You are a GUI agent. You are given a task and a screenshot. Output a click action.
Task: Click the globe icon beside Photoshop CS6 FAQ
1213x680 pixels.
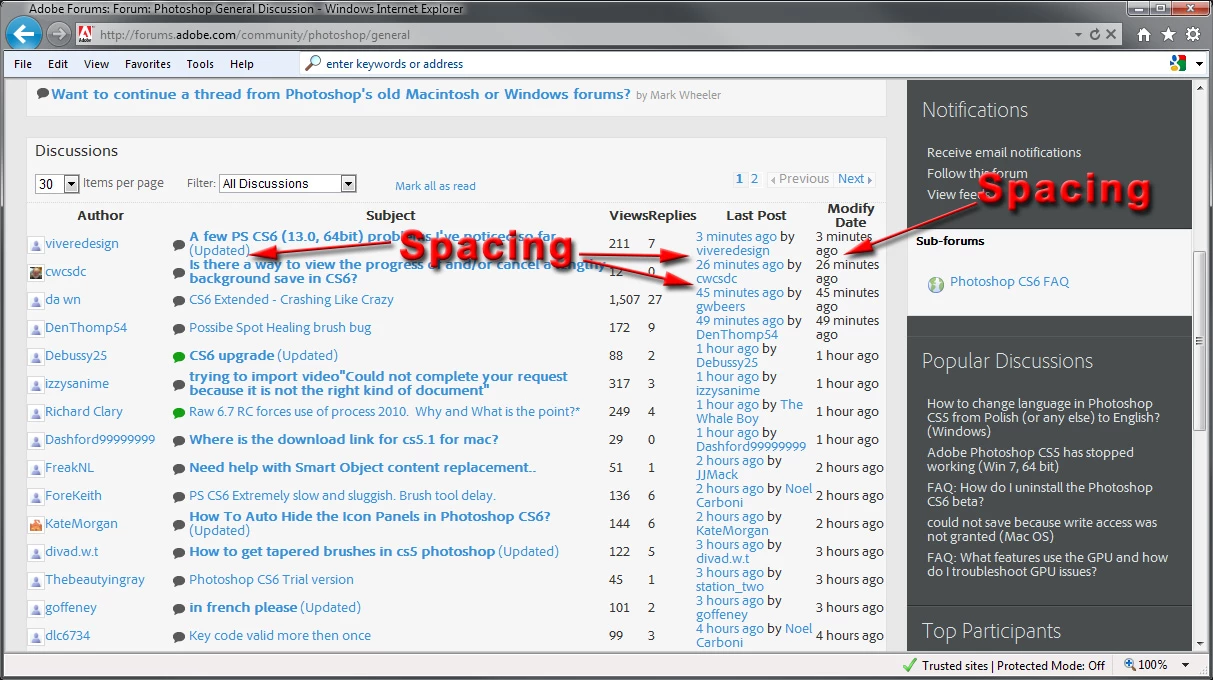click(936, 283)
